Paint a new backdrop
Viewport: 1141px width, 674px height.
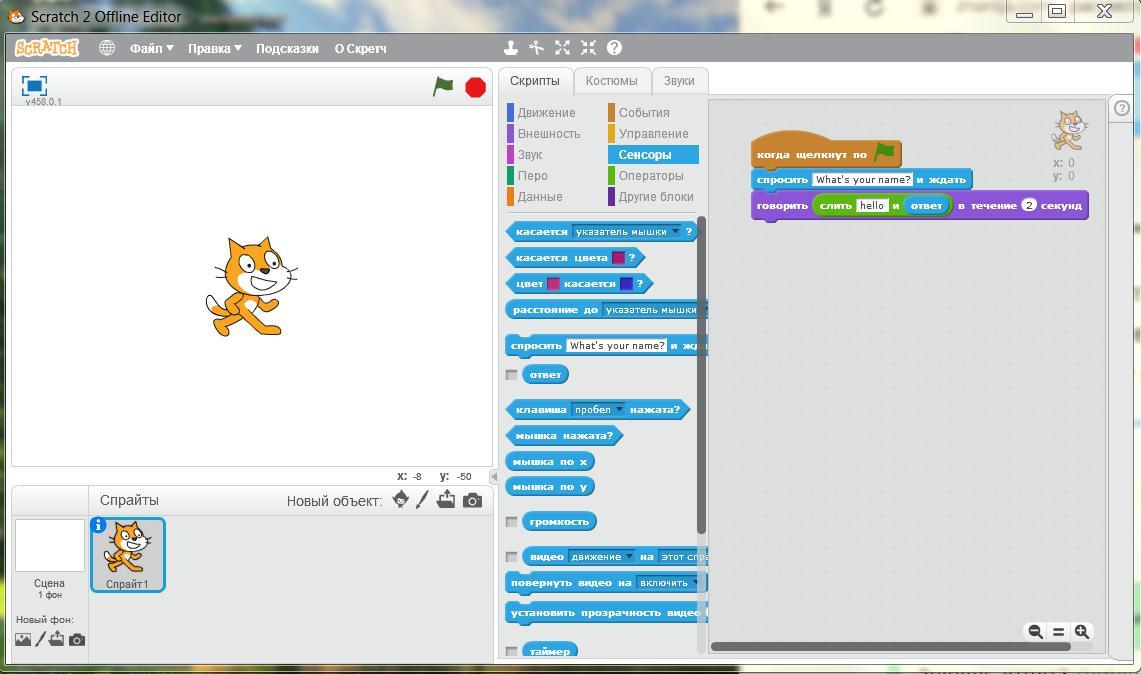[41, 639]
